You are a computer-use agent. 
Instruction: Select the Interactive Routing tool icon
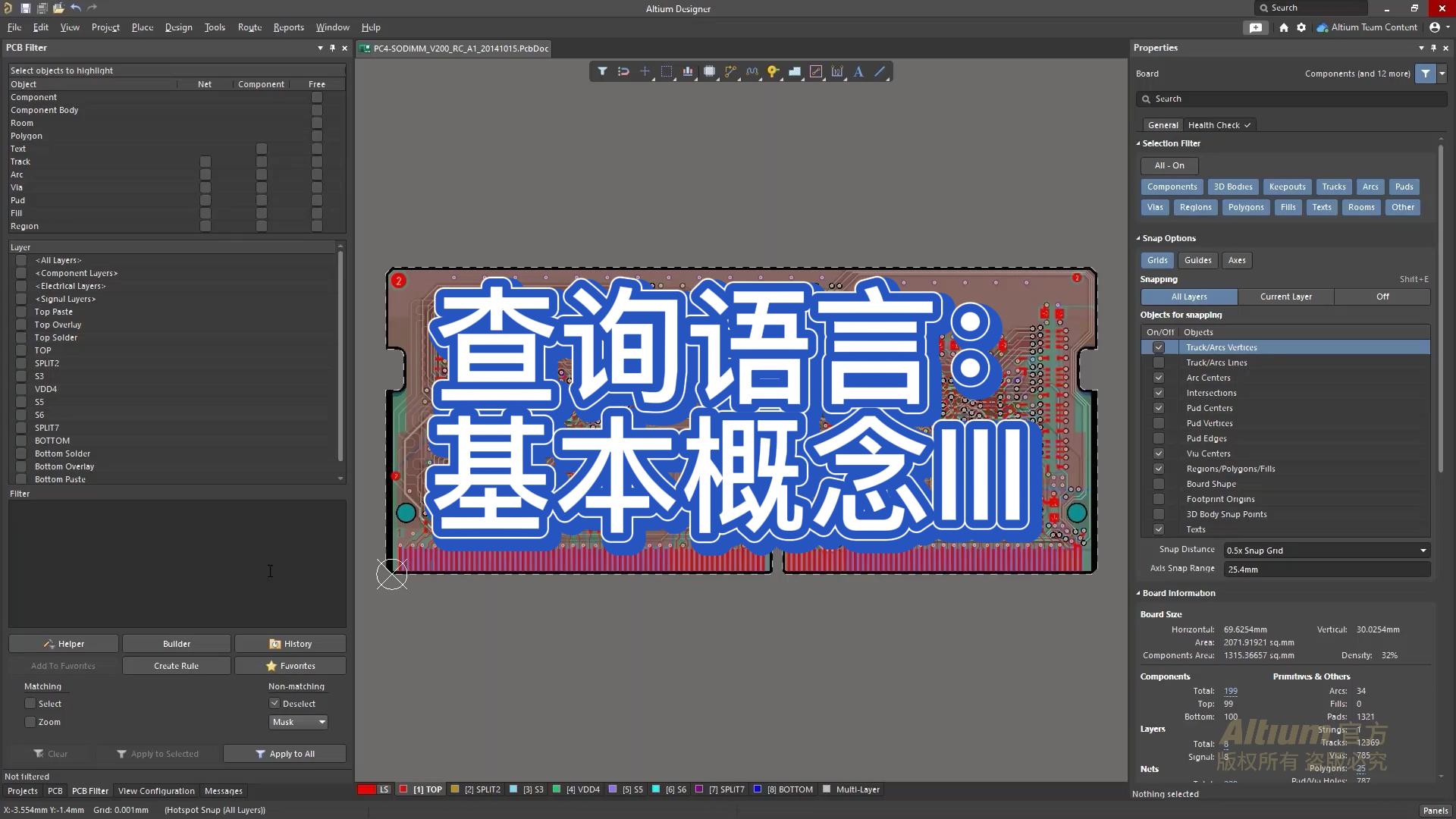tap(731, 71)
